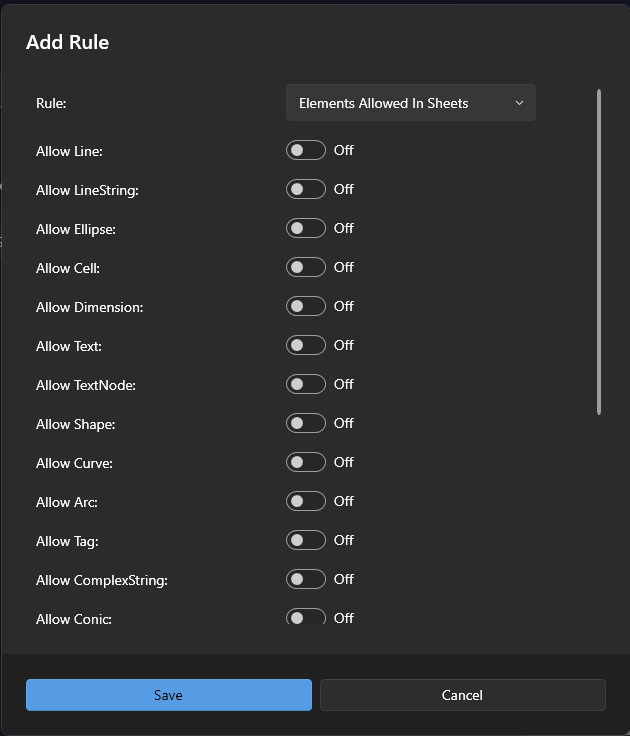
Task: Toggle Allow Shape on
Action: (306, 423)
